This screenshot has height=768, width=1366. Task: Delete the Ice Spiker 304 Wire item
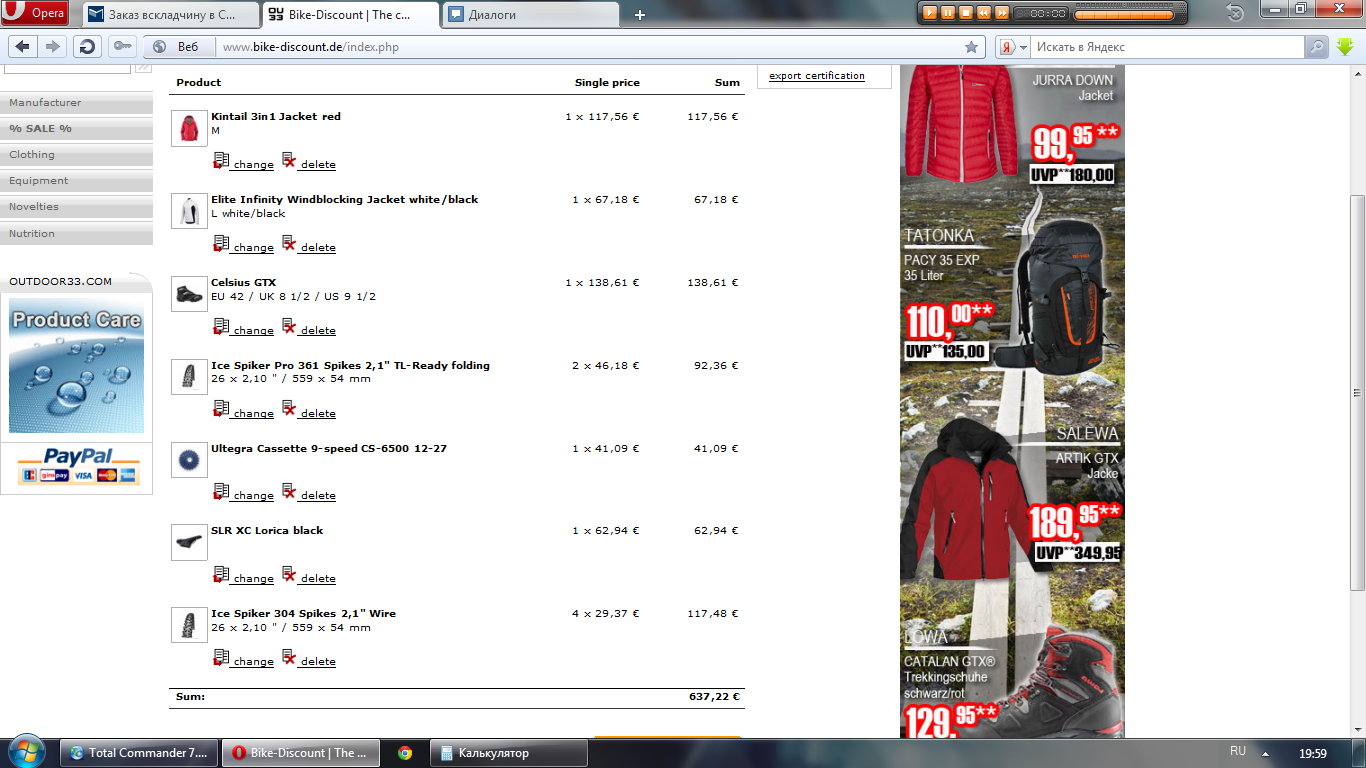point(309,659)
